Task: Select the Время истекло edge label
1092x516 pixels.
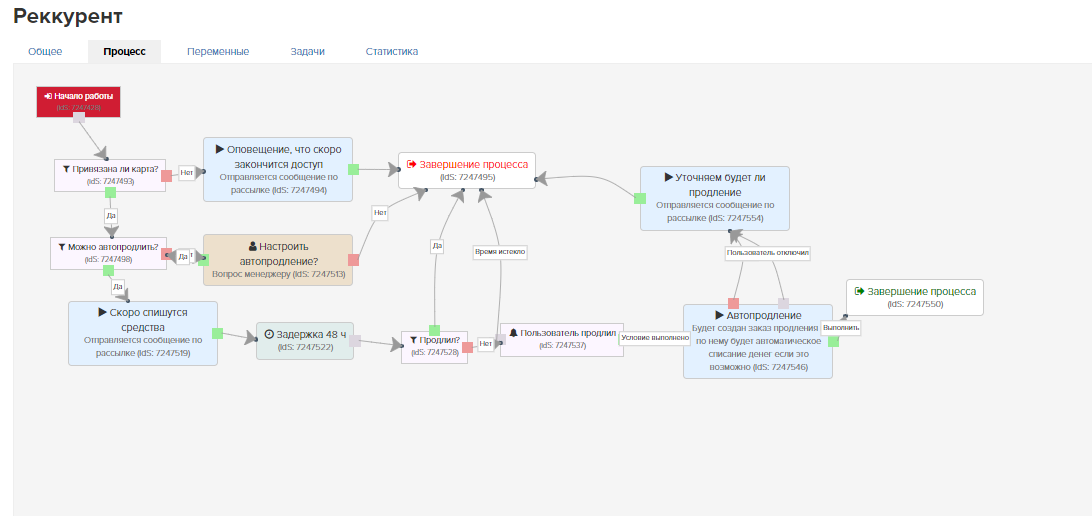Action: (x=500, y=252)
